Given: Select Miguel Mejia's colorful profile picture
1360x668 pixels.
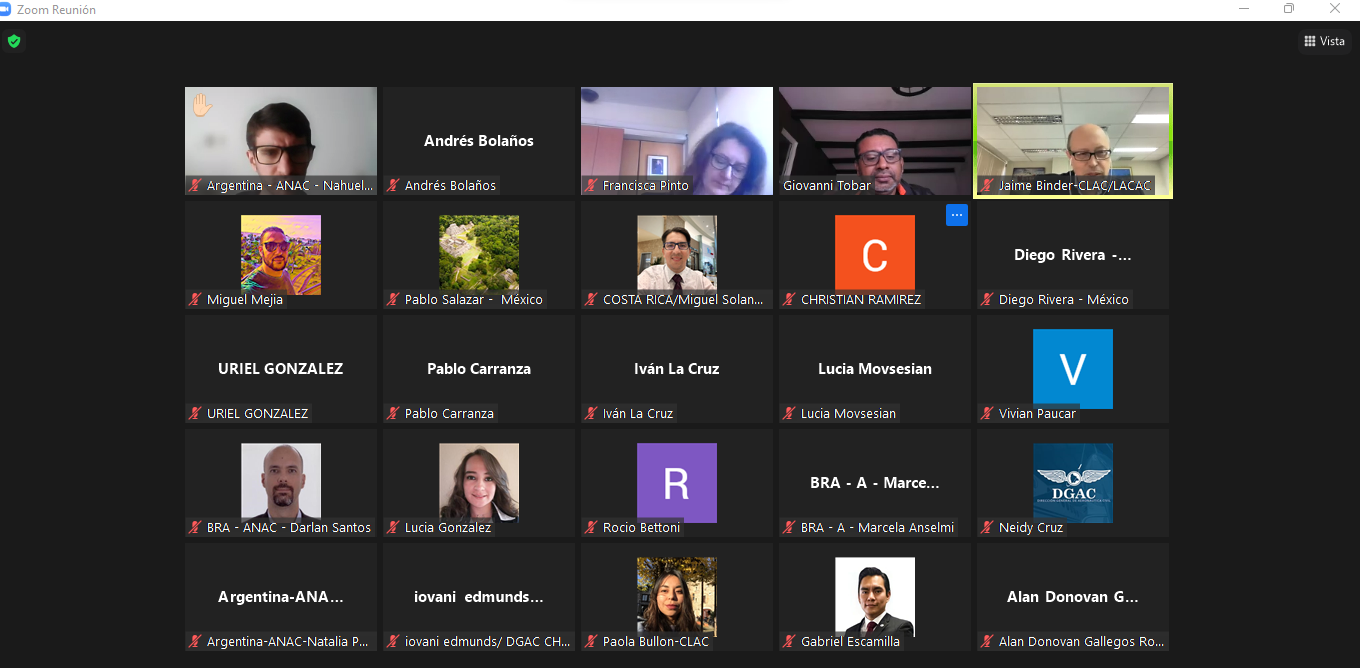Looking at the screenshot, I should 280,254.
